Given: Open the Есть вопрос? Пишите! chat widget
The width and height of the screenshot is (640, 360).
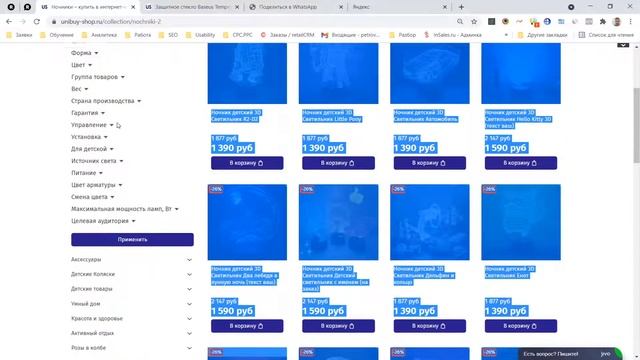Looking at the screenshot, I should click(x=571, y=354).
